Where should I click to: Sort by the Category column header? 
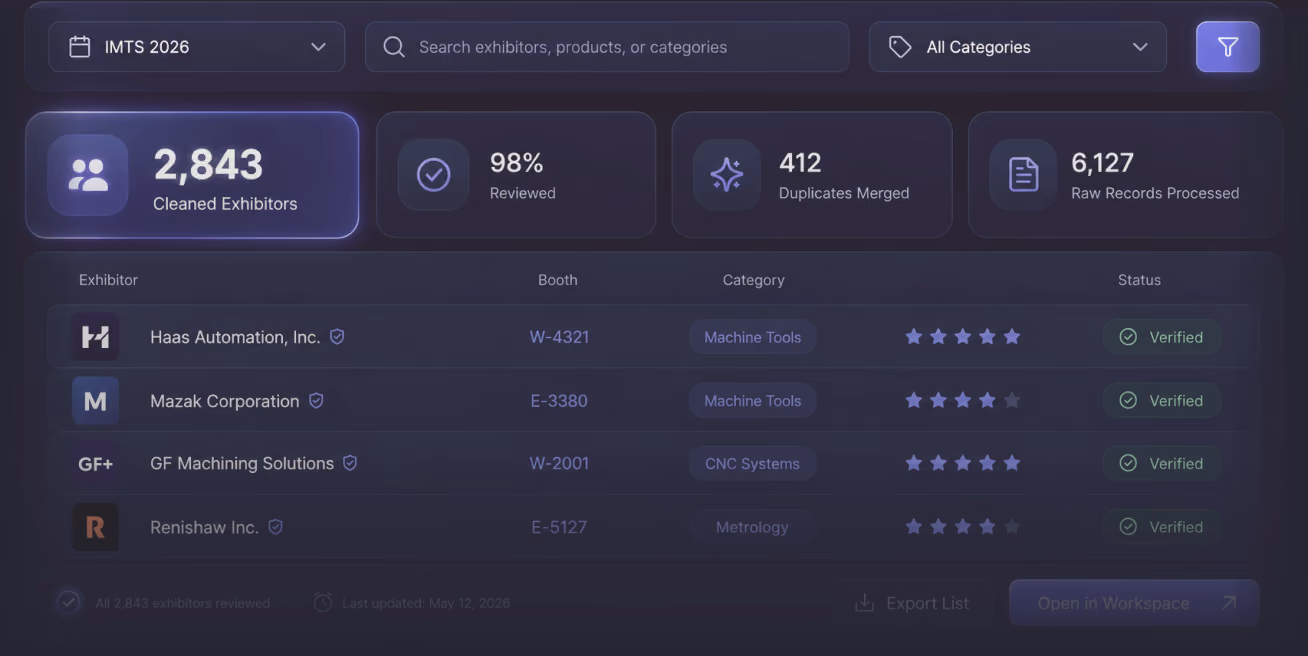754,280
